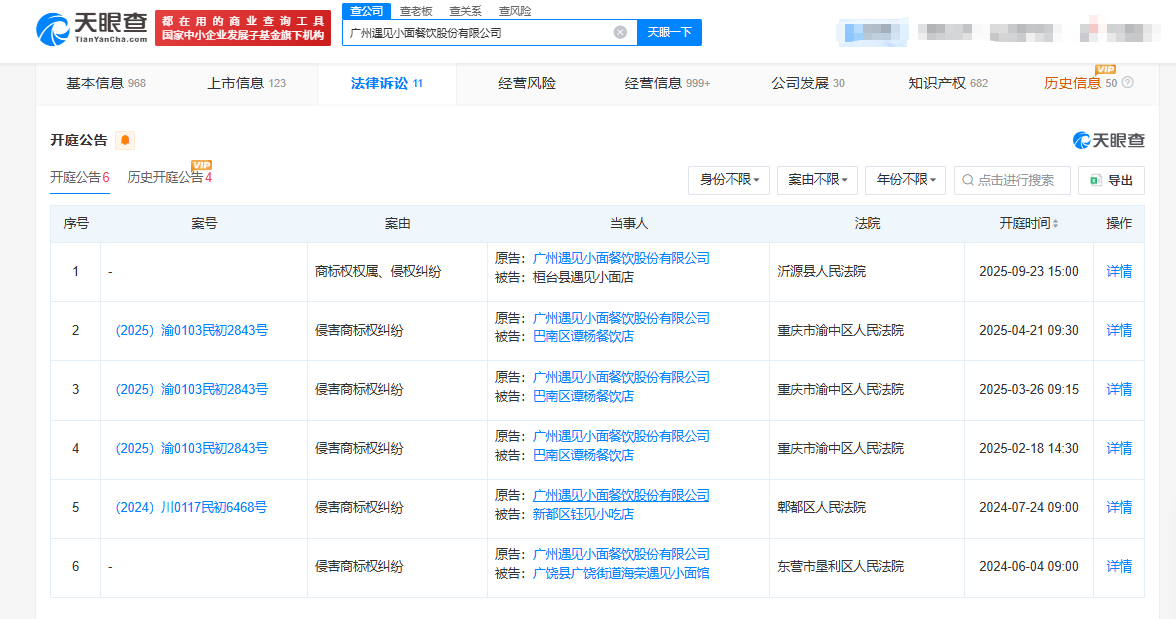
Task: Click plaintiff company link in row 5
Action: [x=621, y=495]
